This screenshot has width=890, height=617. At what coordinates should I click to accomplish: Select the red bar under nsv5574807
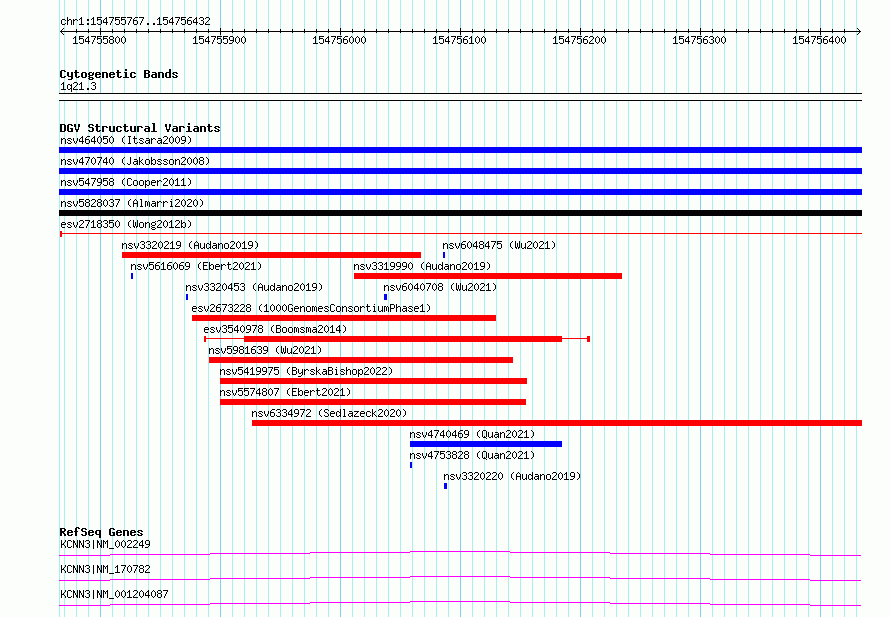click(373, 402)
